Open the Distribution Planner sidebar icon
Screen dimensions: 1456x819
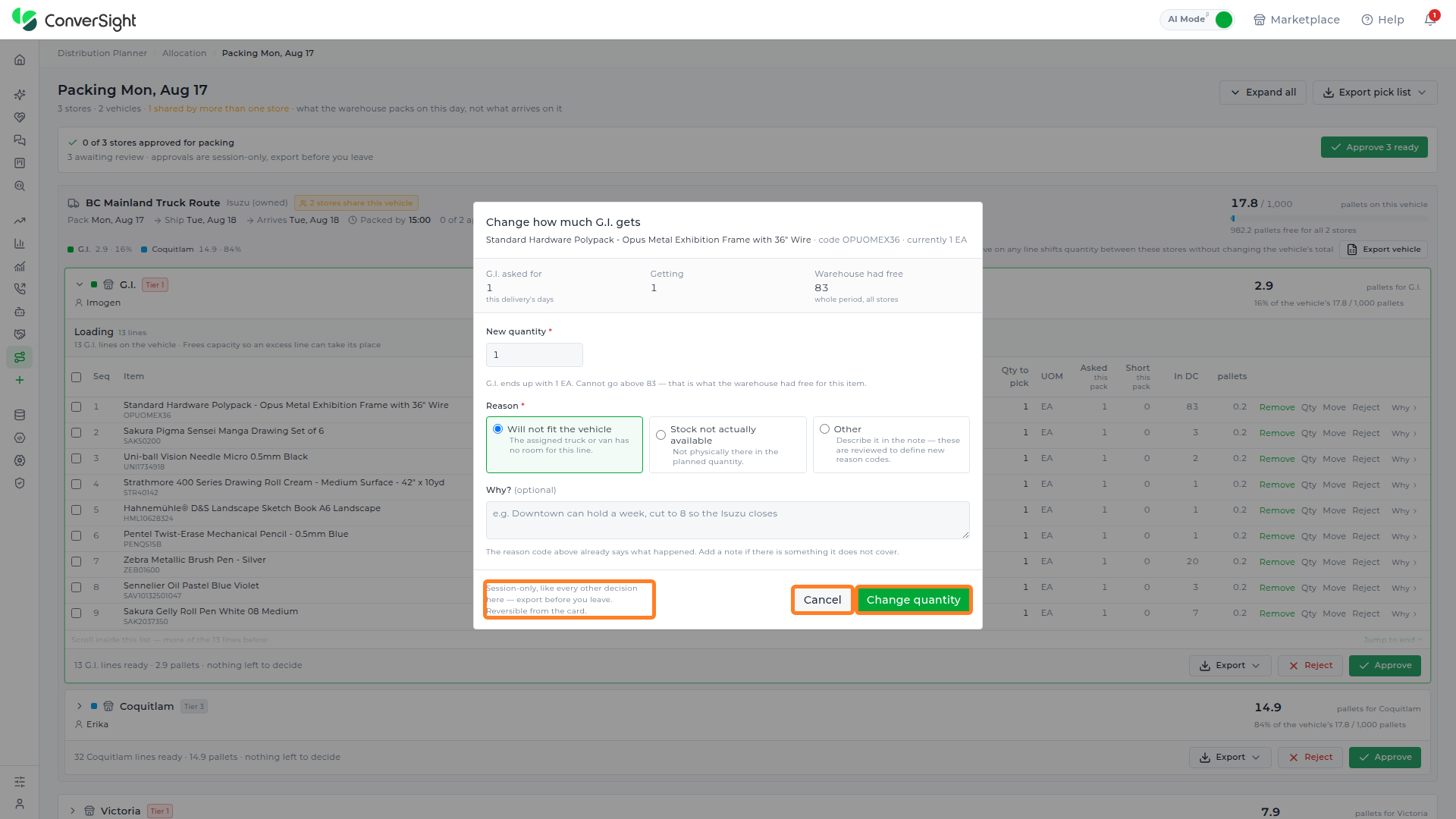[x=20, y=357]
